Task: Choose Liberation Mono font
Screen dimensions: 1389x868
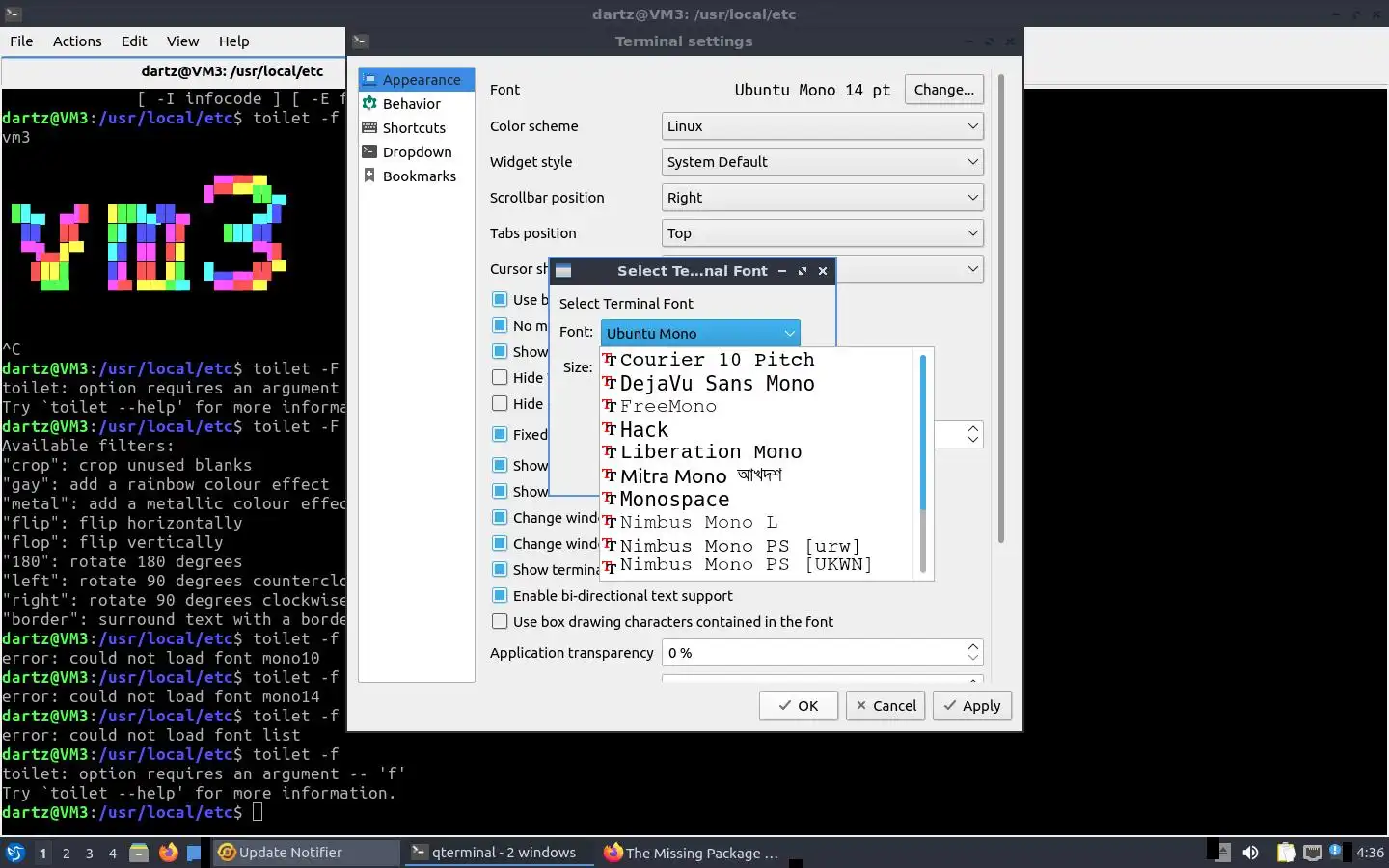Action: [758, 452]
